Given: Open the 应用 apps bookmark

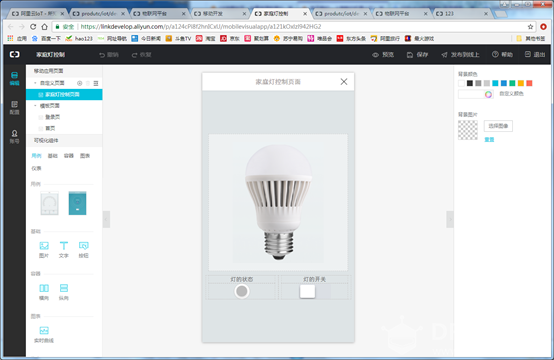Looking at the screenshot, I should tap(17, 38).
